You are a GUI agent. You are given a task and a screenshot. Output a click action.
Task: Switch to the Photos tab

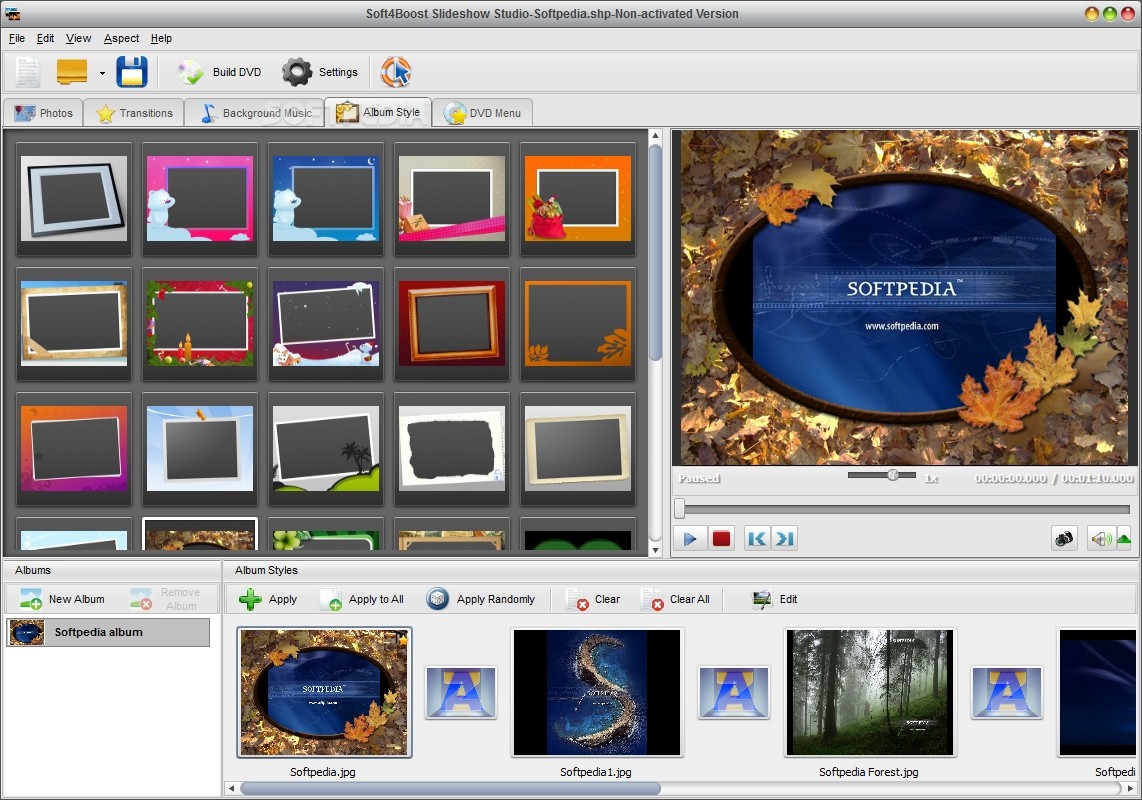tap(44, 113)
